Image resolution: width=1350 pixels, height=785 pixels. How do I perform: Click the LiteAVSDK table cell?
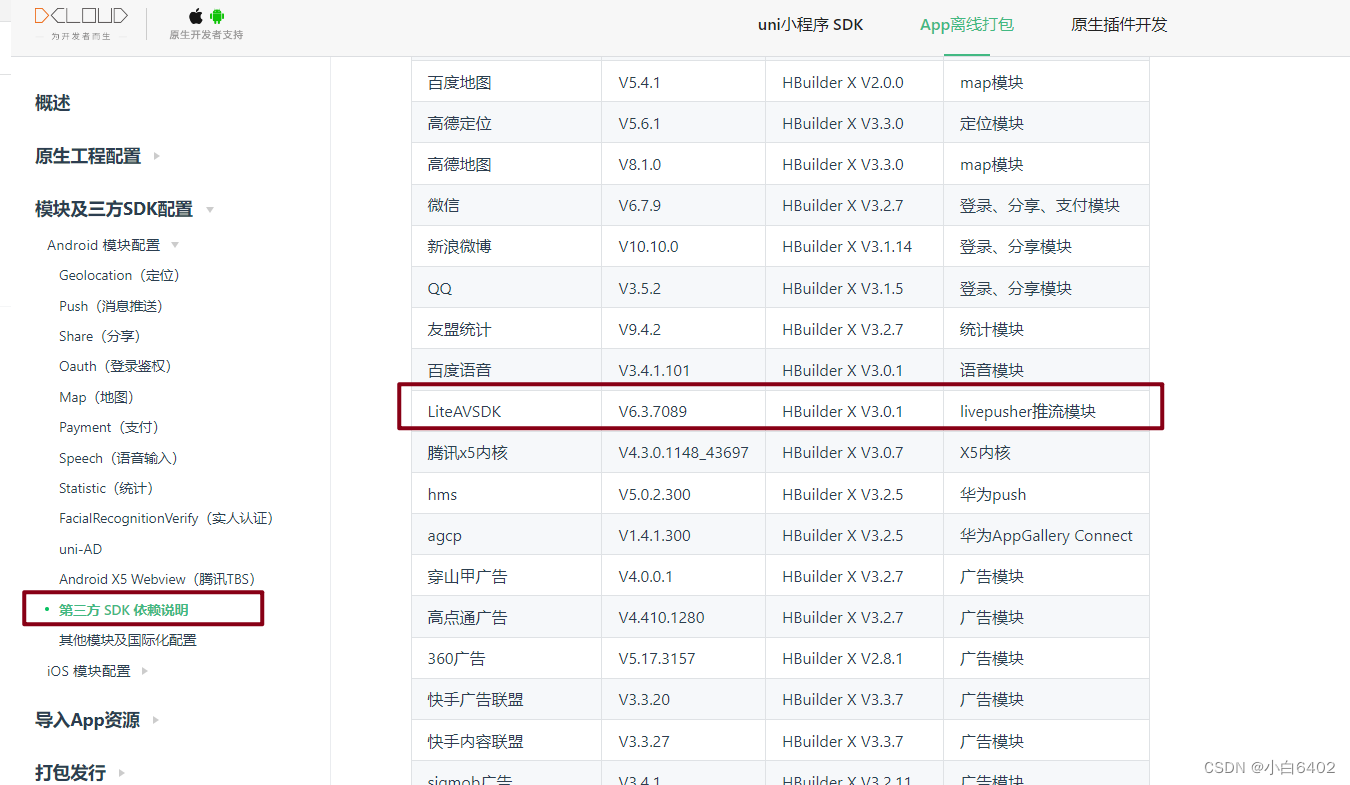(506, 412)
